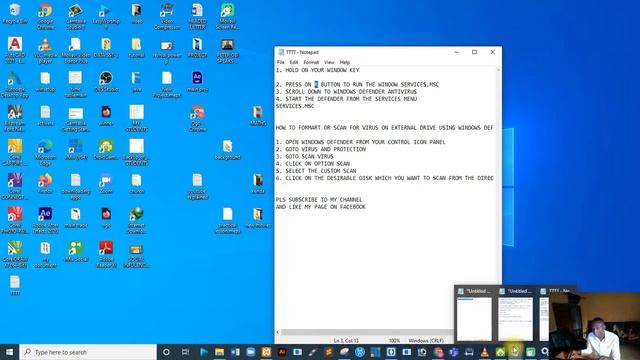Click the highlighted Notepad taskbar button
This screenshot has height=360, width=640.
click(515, 351)
